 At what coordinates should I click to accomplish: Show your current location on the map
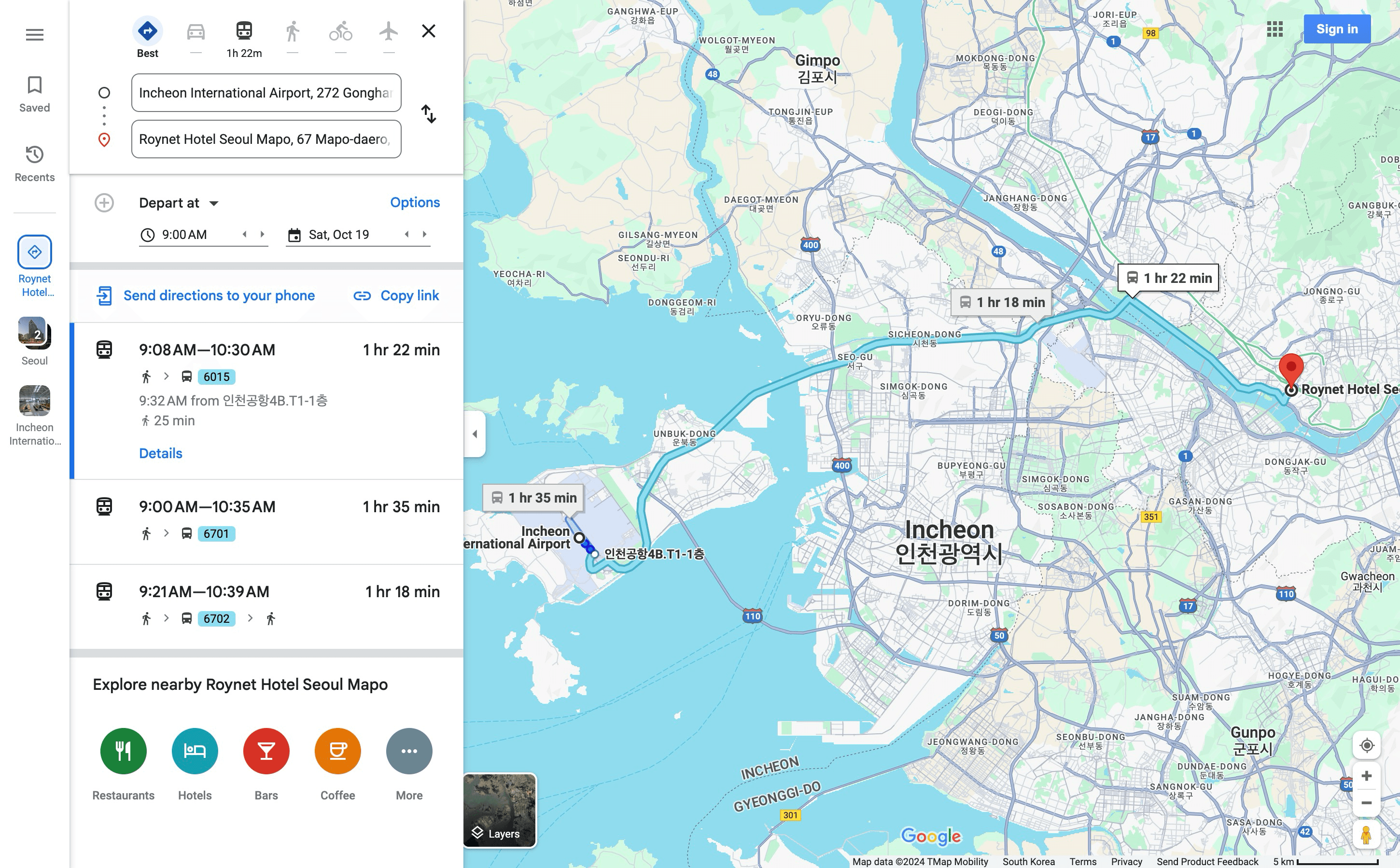1368,744
